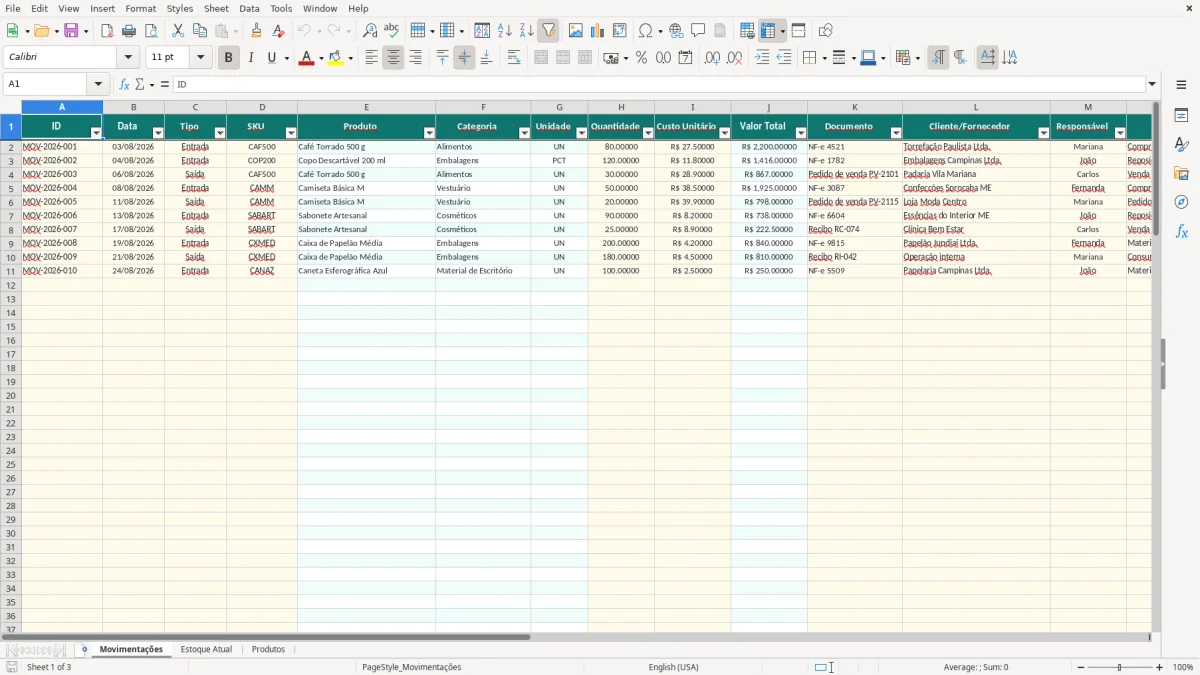Open the filter dropdown on Produto header
The height and width of the screenshot is (675, 1200).
click(429, 133)
